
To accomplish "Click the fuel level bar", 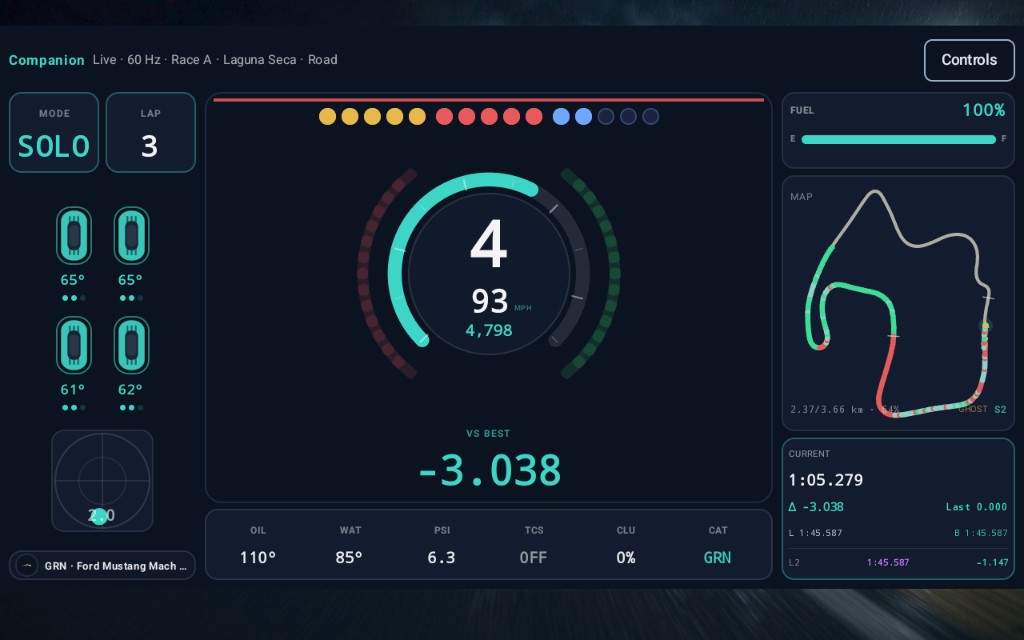I will pyautogui.click(x=898, y=139).
